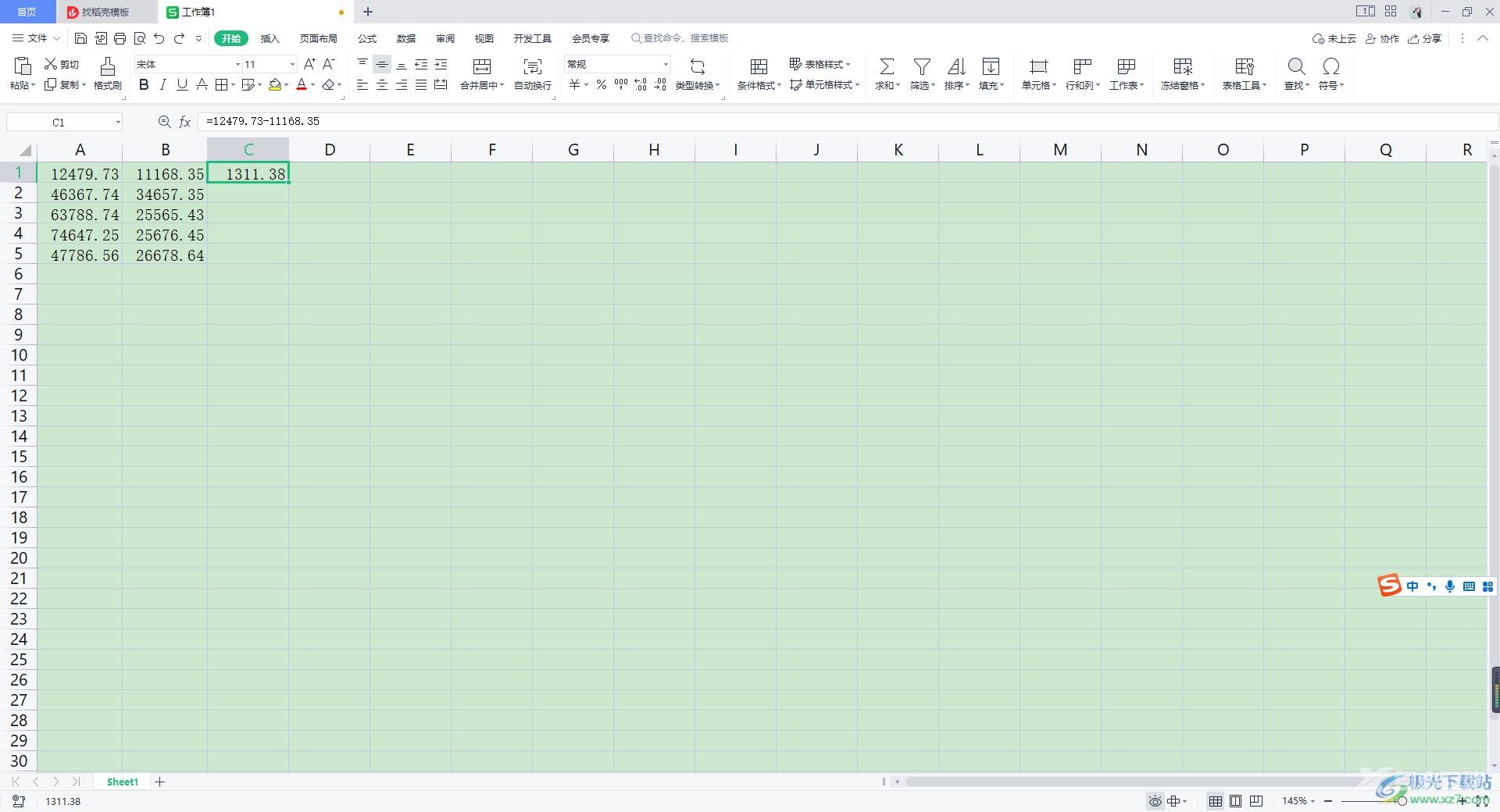This screenshot has width=1500, height=812.
Task: Toggle Underline formatting
Action: 182,84
